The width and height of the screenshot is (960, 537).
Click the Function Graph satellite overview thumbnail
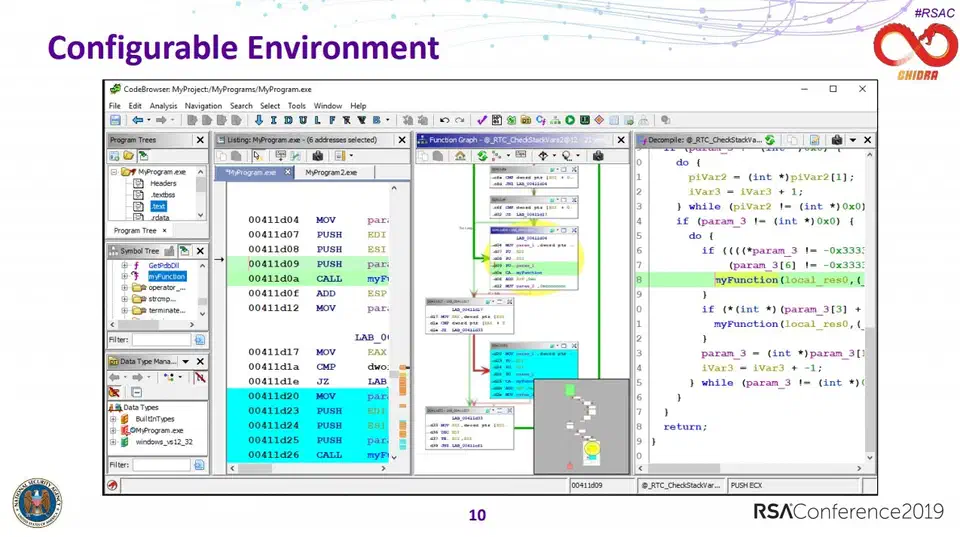click(x=581, y=426)
